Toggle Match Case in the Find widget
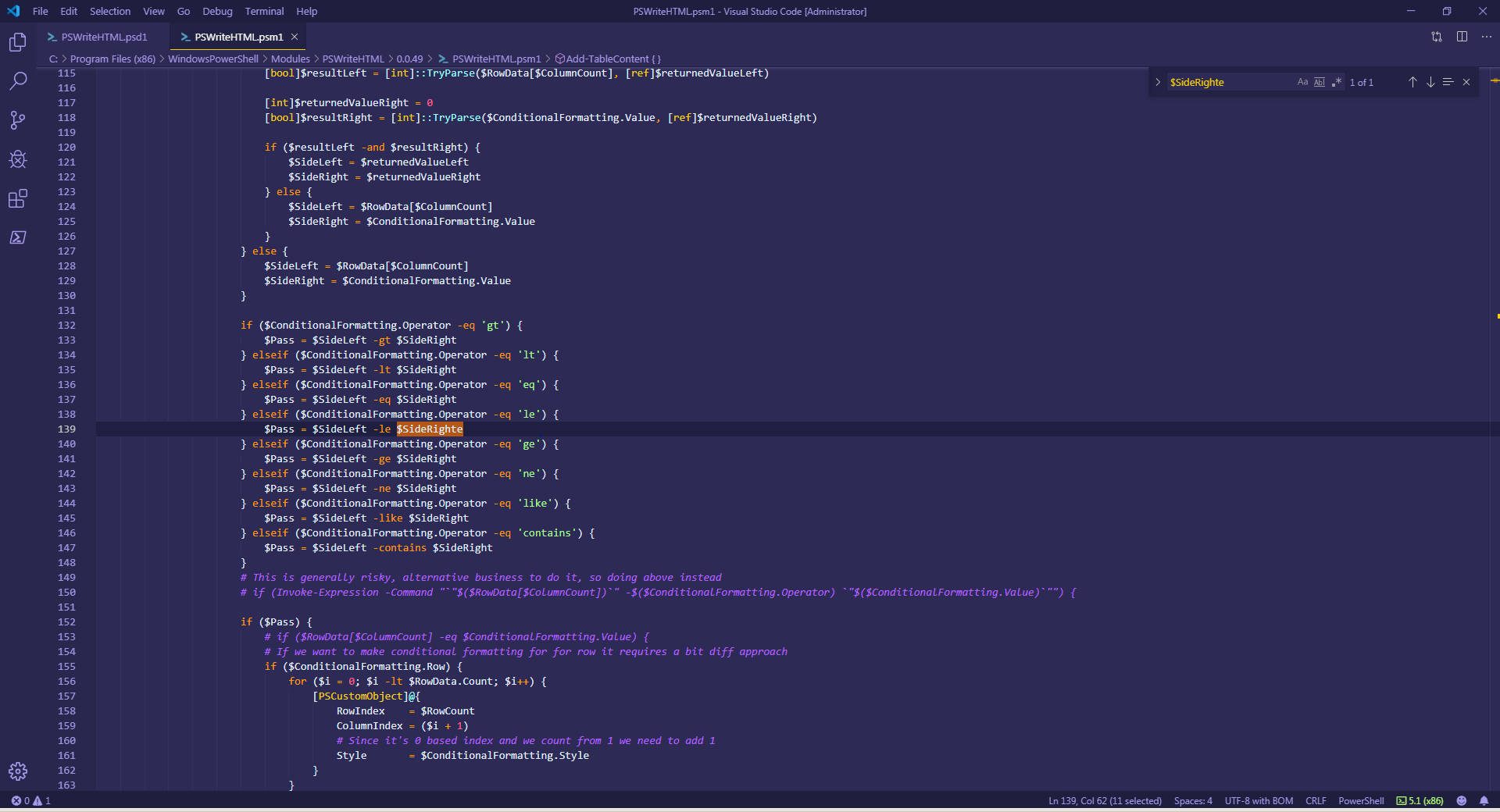 1302,82
